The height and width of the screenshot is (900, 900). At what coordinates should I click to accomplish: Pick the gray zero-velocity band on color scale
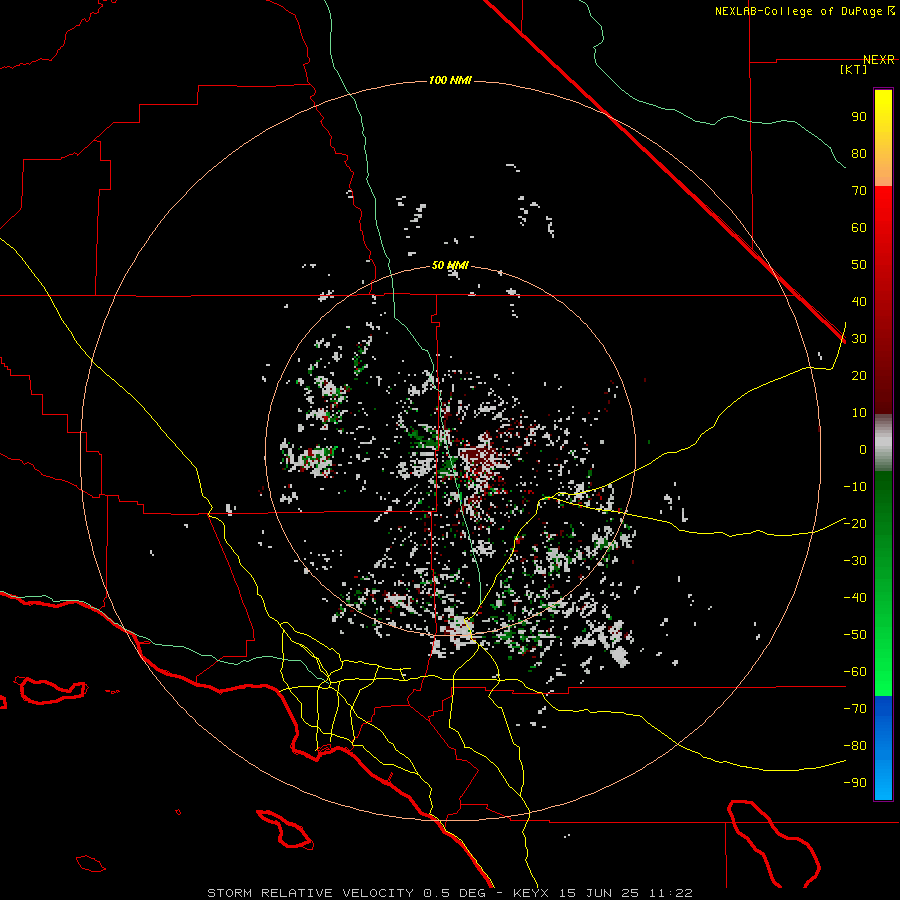[883, 443]
